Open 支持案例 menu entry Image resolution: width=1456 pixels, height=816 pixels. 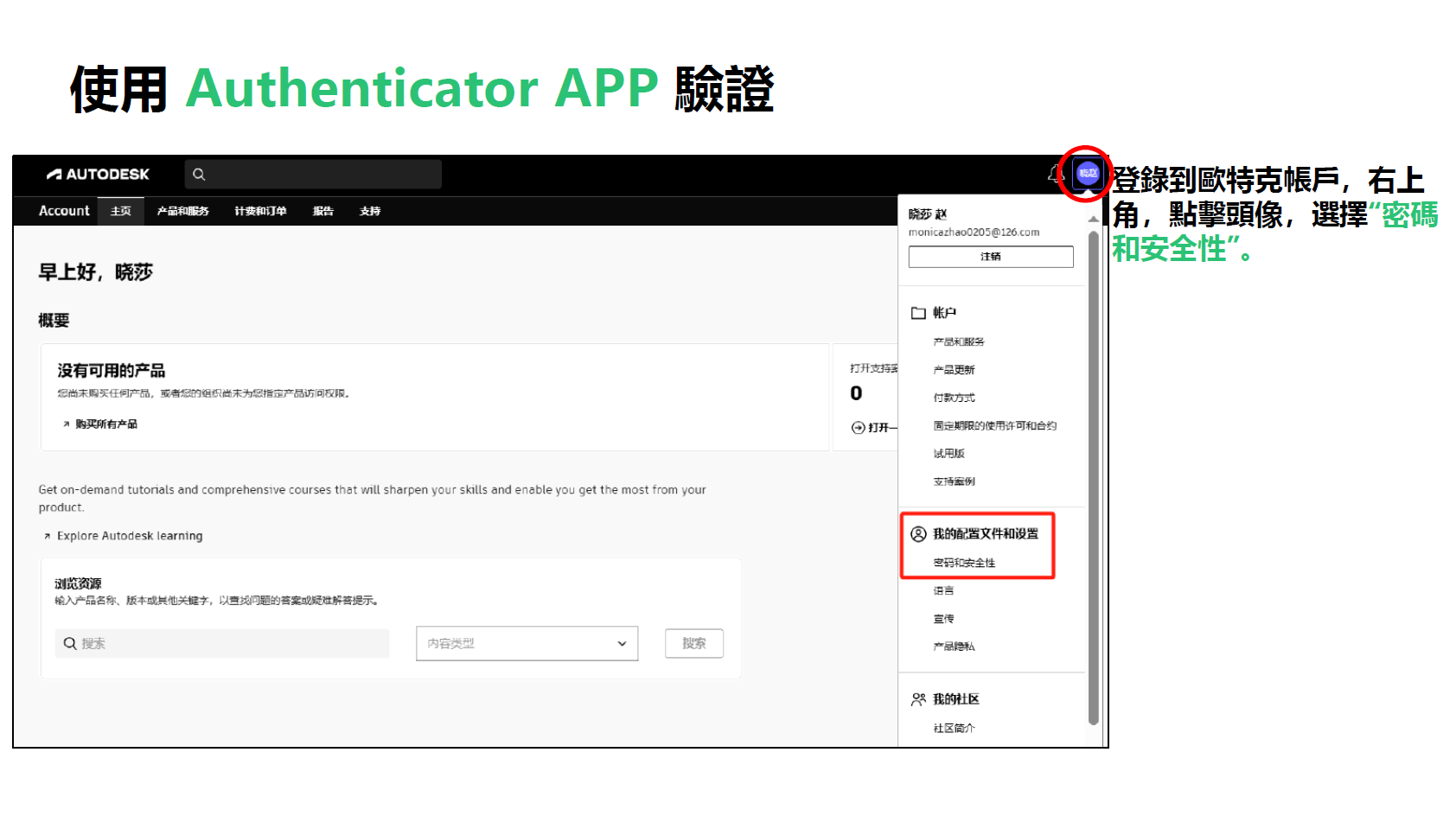(x=954, y=481)
